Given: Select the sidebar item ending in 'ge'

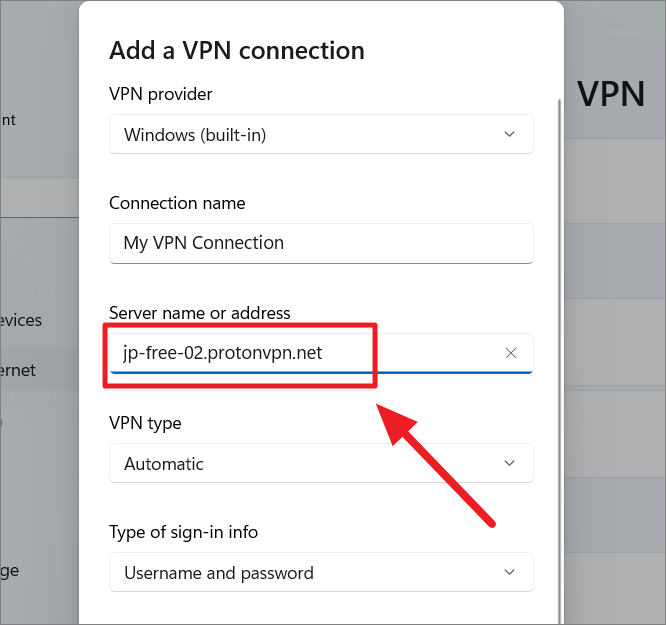Looking at the screenshot, I should pos(9,571).
